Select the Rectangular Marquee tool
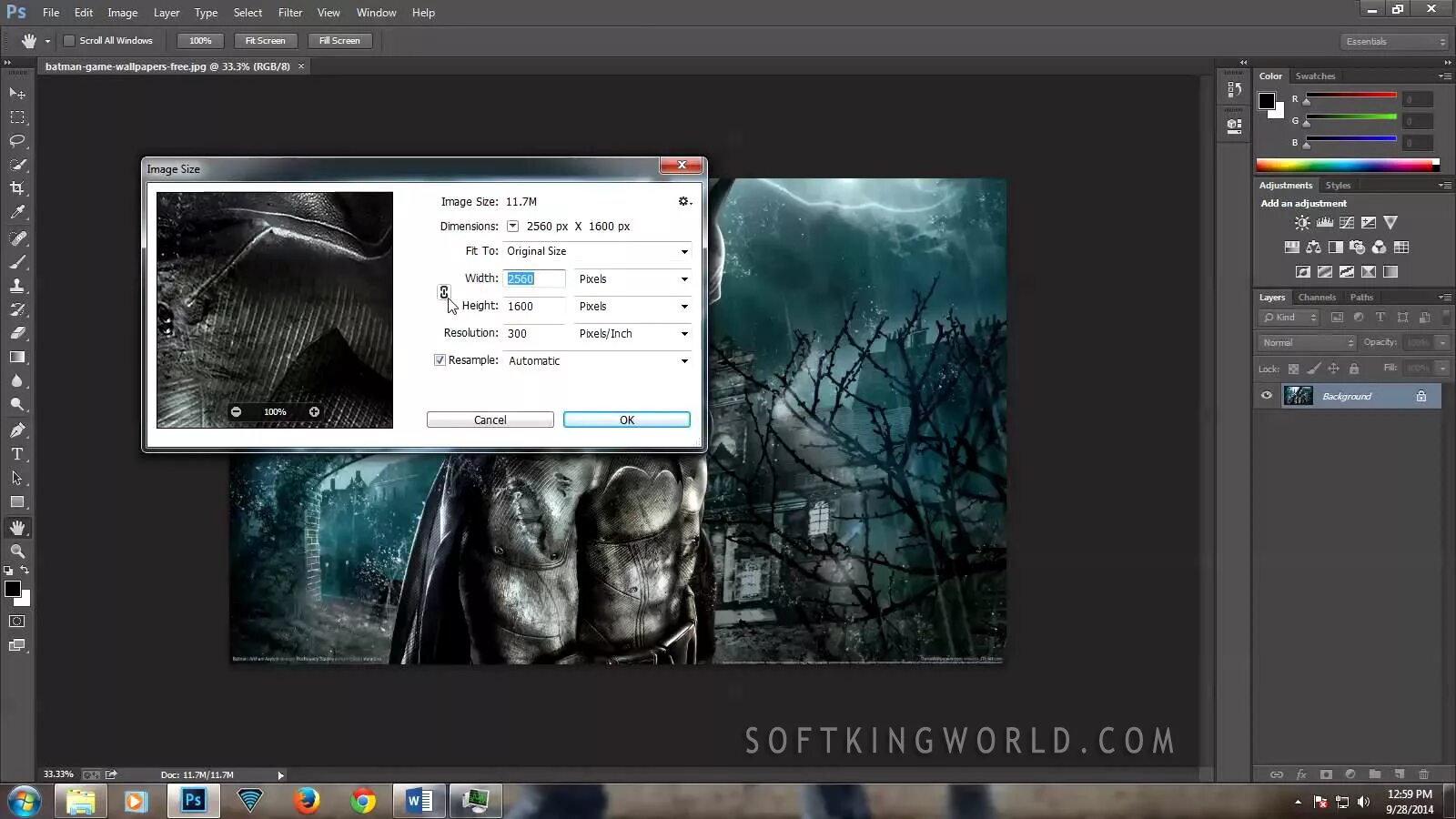The height and width of the screenshot is (819, 1456). coord(17,117)
